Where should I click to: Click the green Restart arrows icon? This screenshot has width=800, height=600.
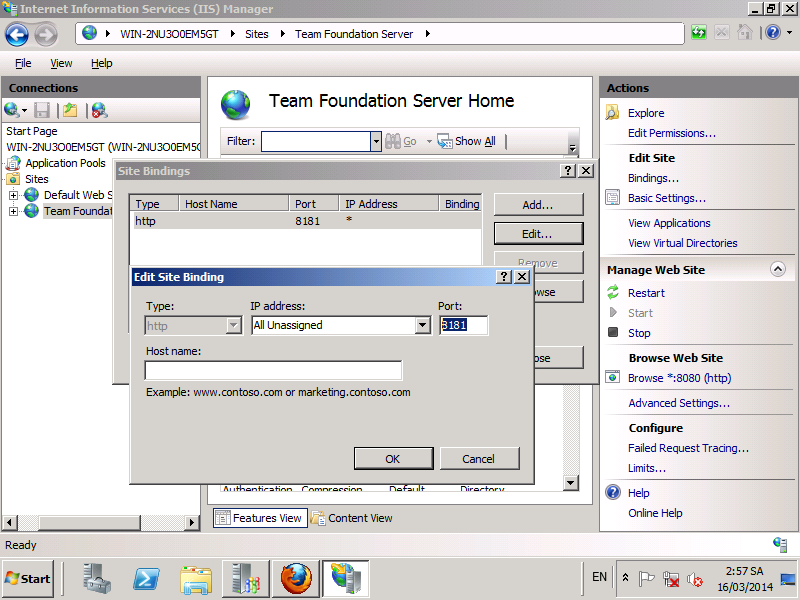(613, 292)
